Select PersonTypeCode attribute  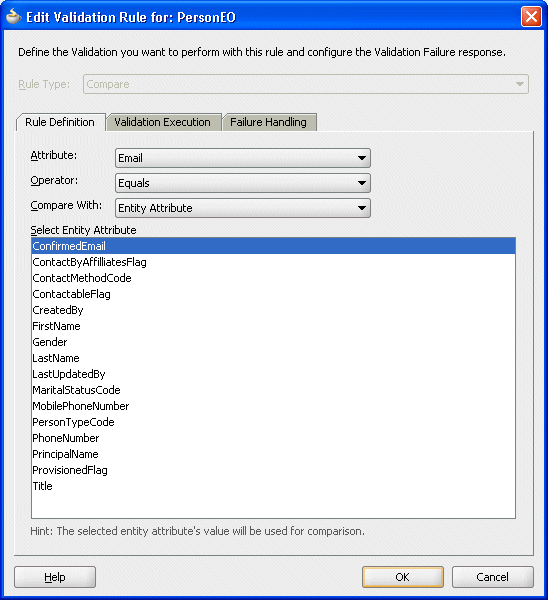(273, 422)
